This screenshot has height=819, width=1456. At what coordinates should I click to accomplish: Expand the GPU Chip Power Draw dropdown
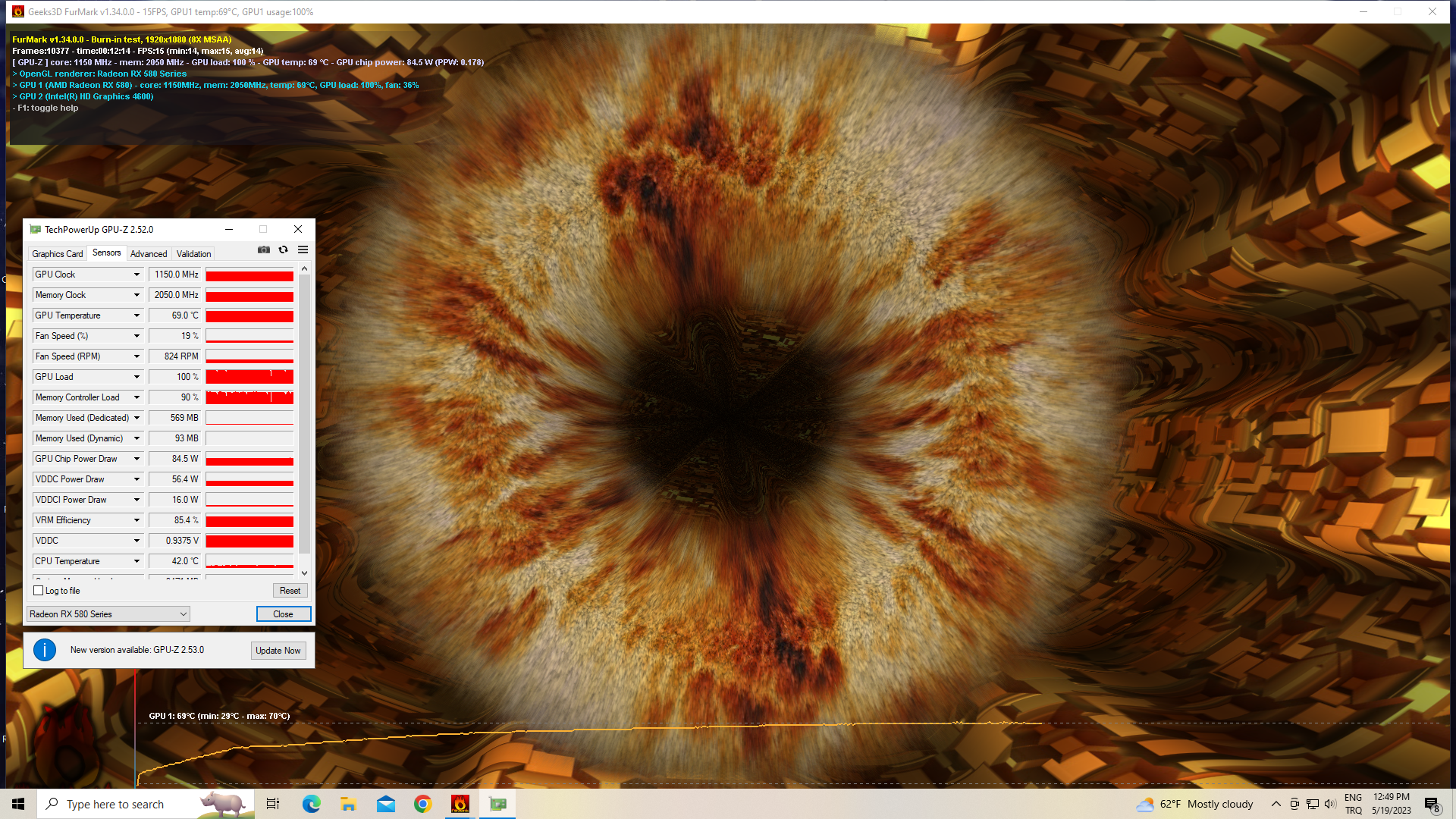[137, 459]
